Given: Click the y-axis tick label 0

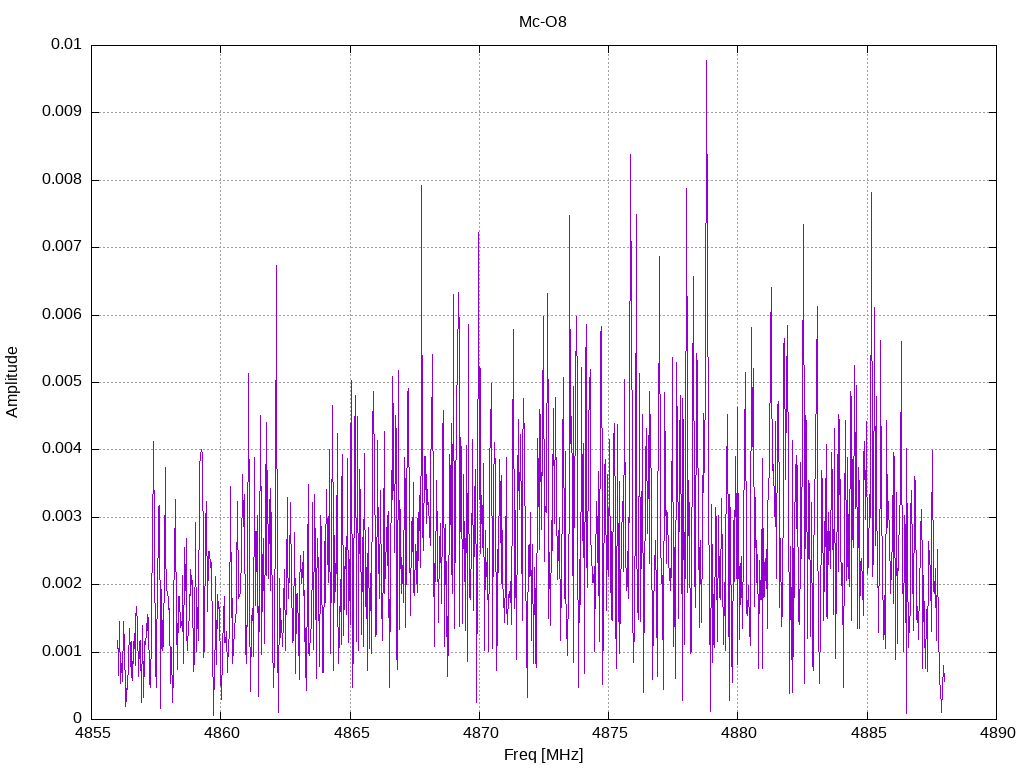Looking at the screenshot, I should click(x=78, y=719).
